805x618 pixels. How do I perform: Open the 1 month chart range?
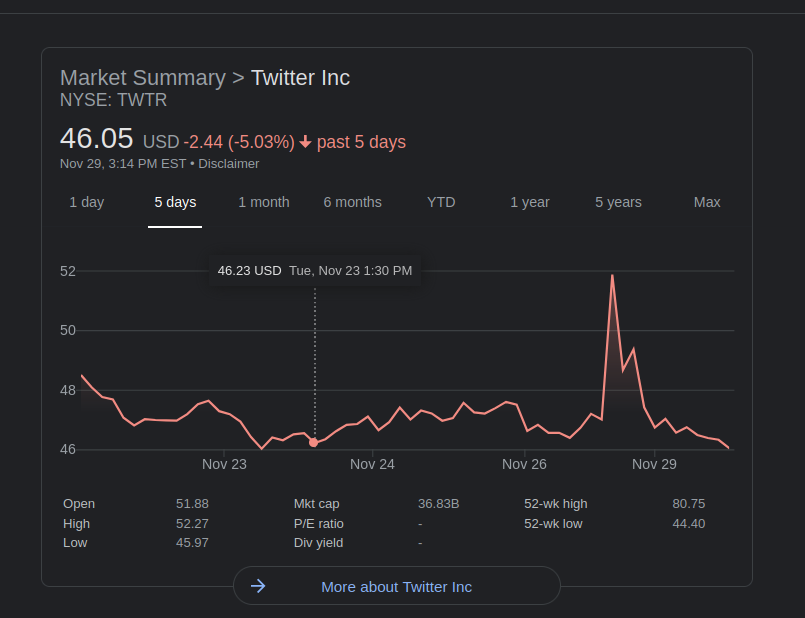coord(264,202)
